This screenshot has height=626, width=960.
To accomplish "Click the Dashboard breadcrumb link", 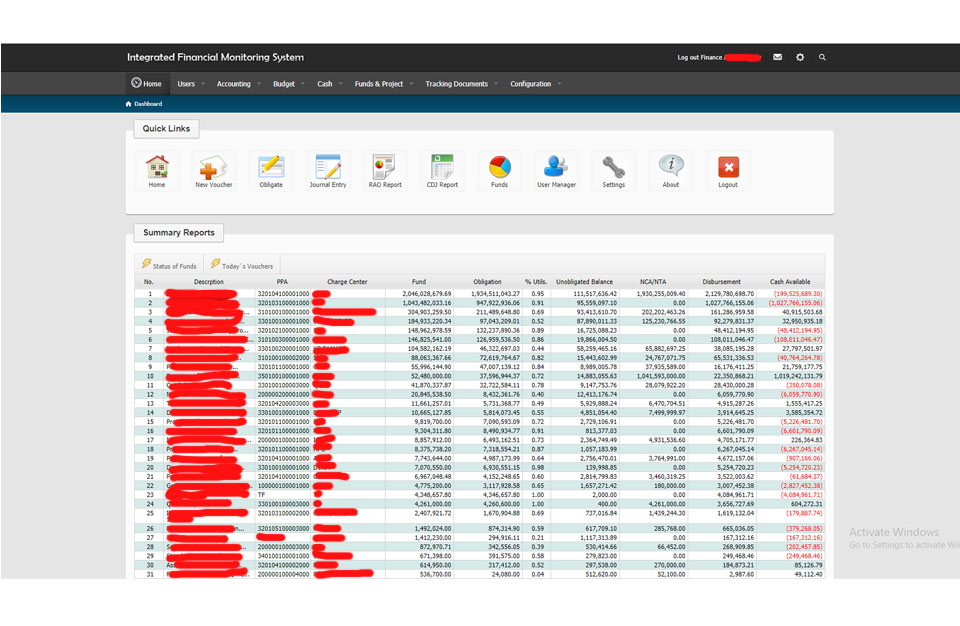I will click(x=147, y=104).
